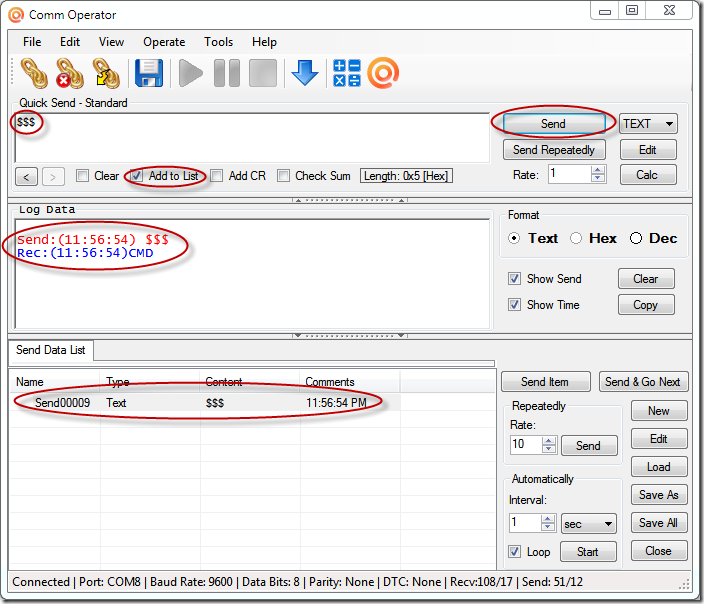Open the File menu
Viewport: 704px width, 604px height.
coord(32,42)
